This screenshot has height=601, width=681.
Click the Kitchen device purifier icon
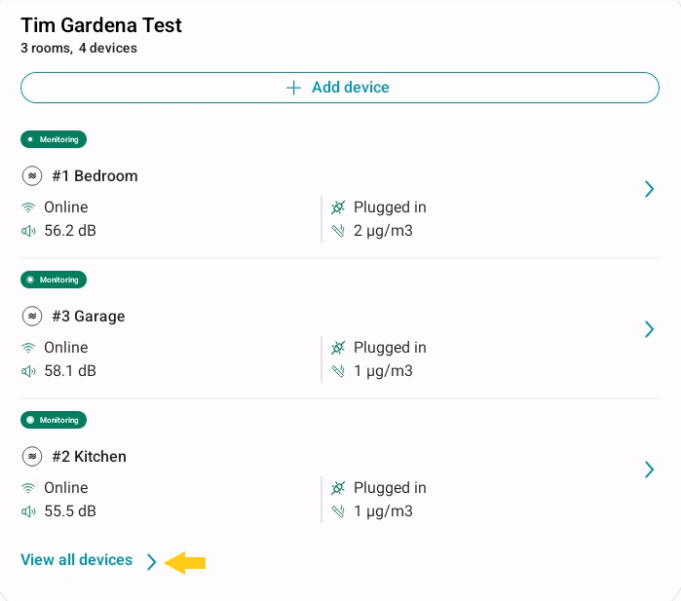pyautogui.click(x=32, y=456)
